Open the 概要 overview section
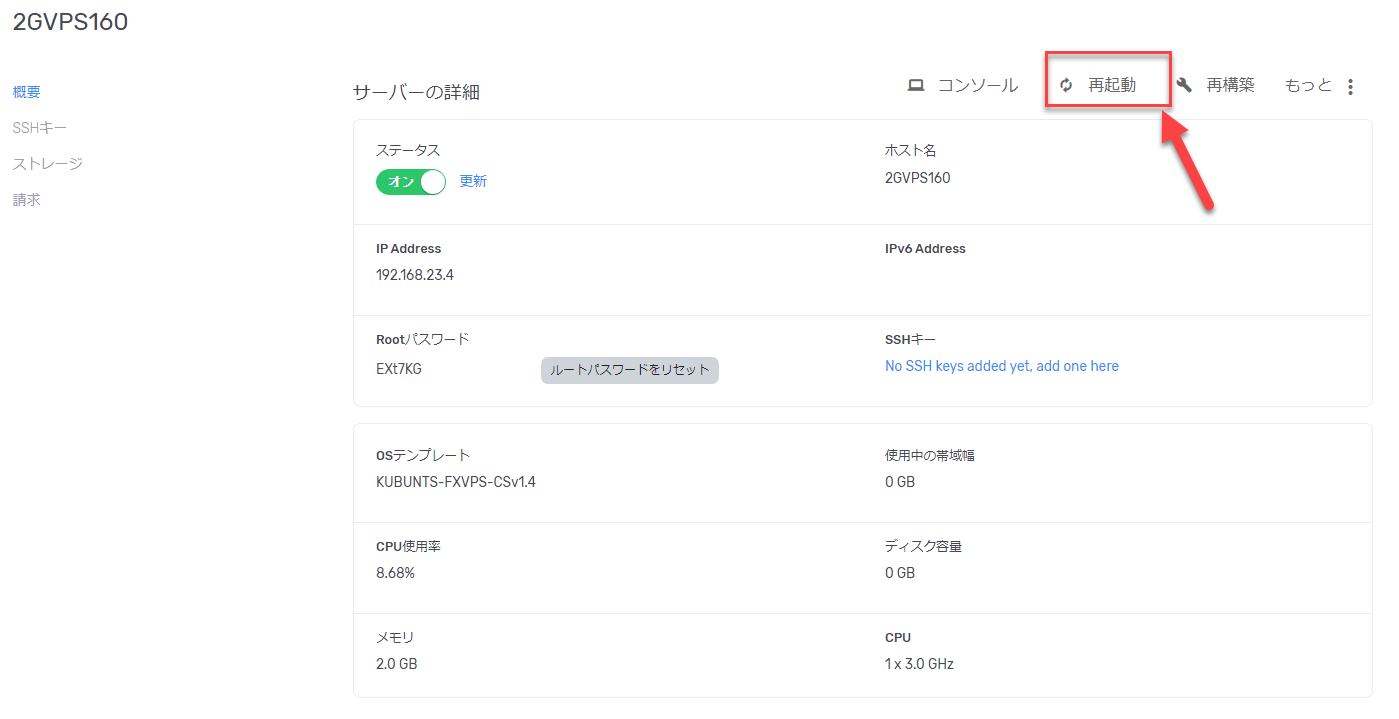1399x719 pixels. pyautogui.click(x=26, y=91)
